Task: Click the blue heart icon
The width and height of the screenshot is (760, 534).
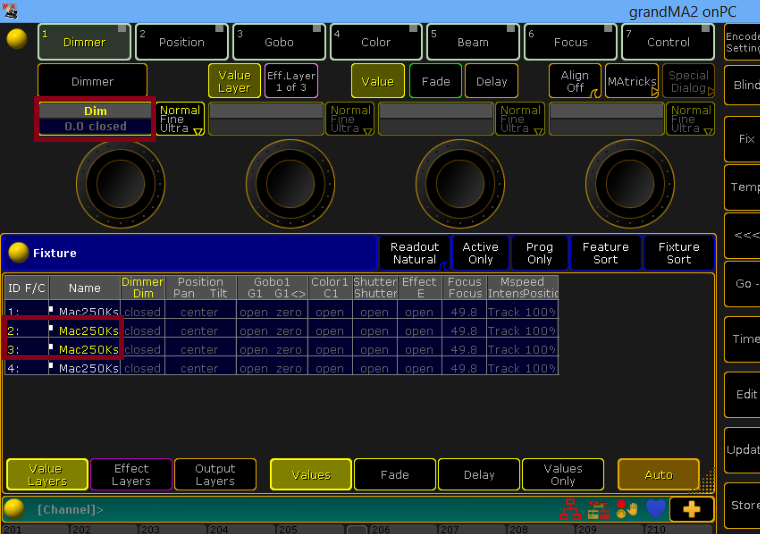Action: (x=656, y=509)
